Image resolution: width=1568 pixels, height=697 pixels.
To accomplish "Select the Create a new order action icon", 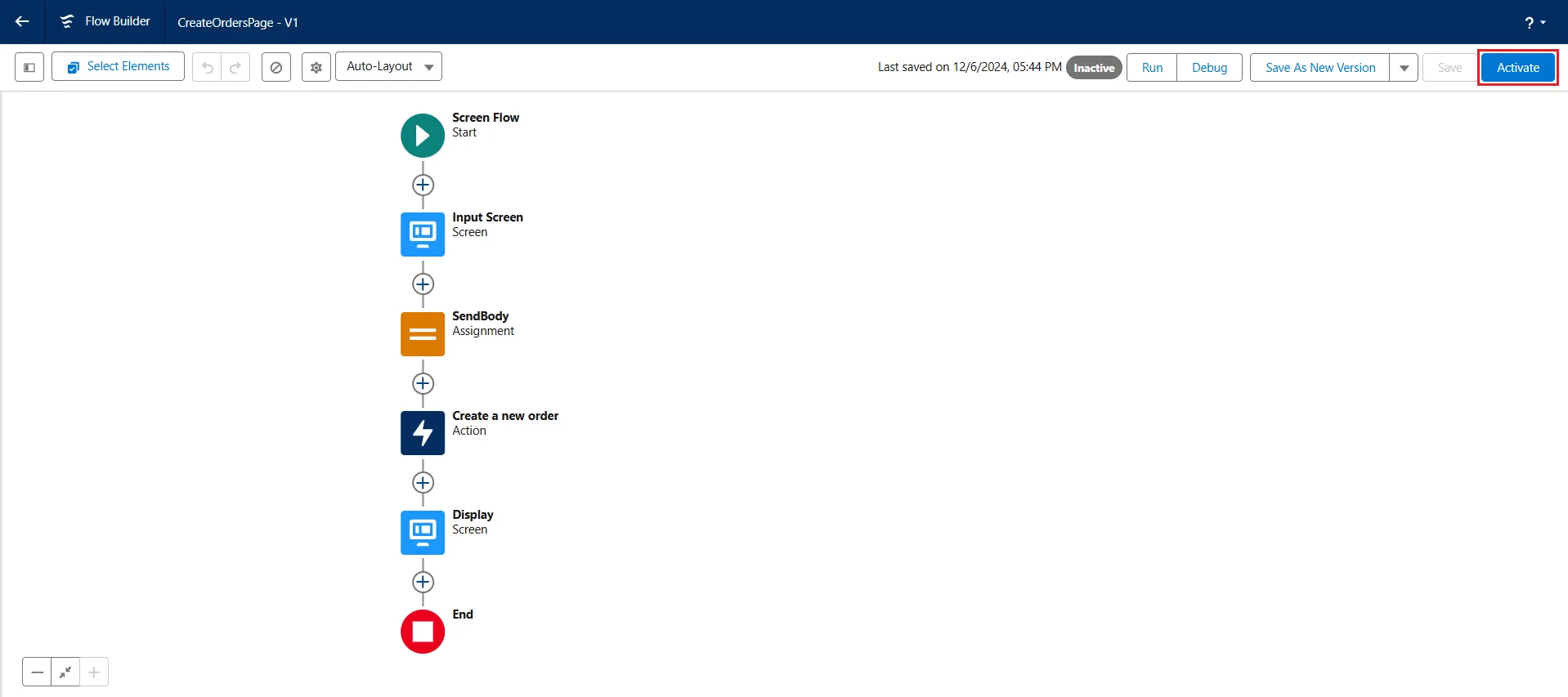I will point(422,433).
